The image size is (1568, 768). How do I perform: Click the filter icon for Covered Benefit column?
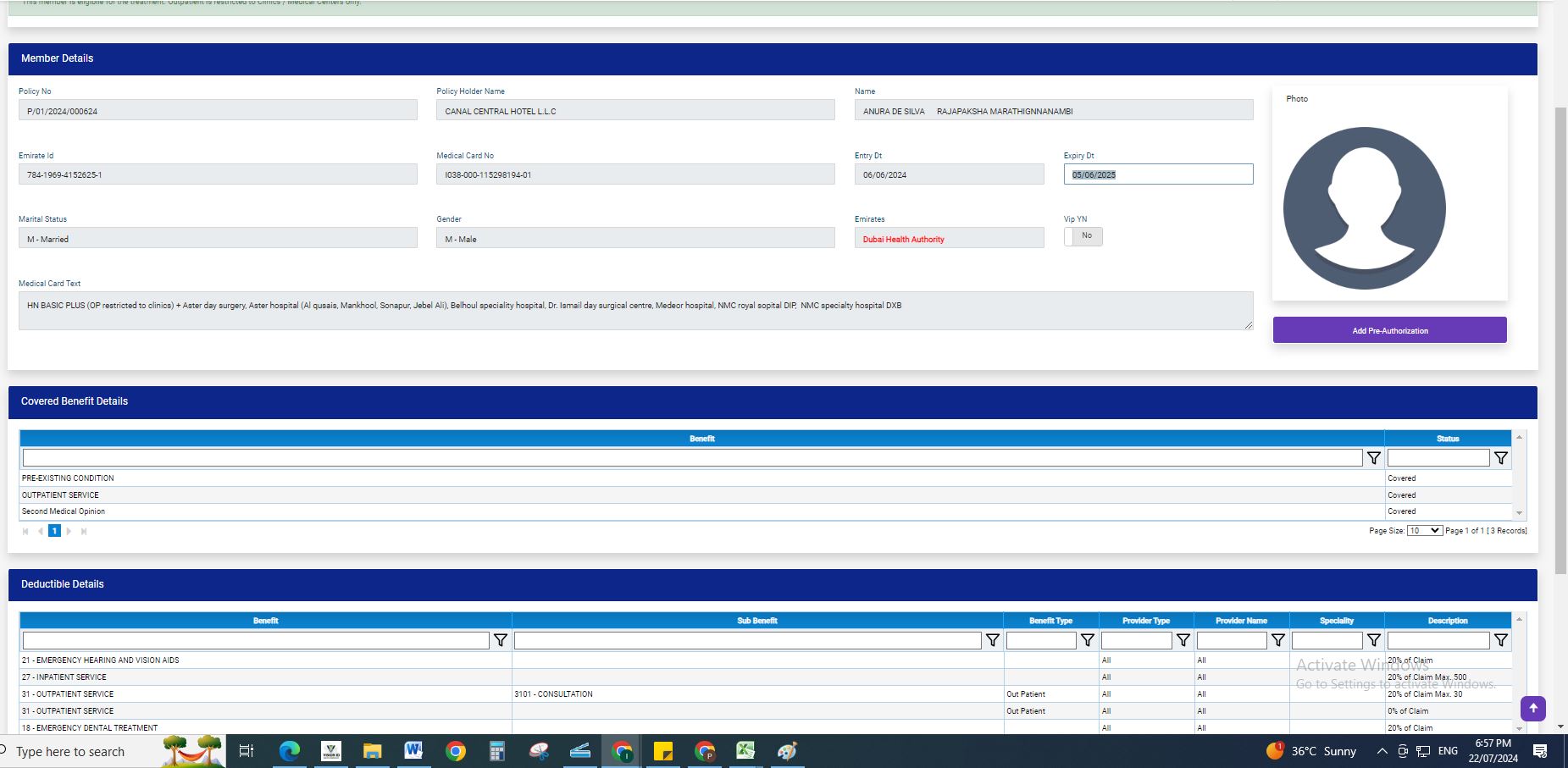tap(1373, 458)
